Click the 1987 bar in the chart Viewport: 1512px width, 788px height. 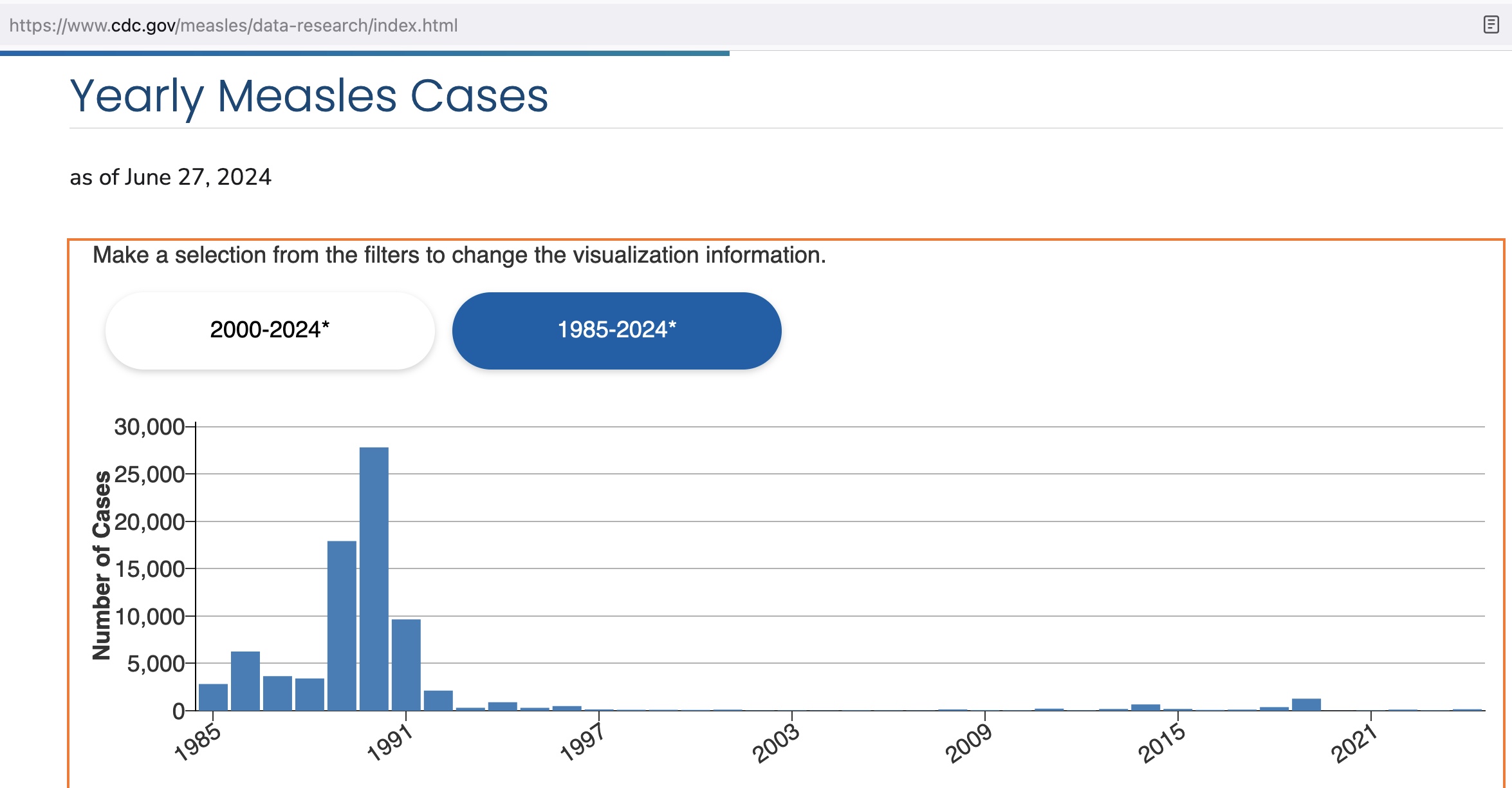277,693
